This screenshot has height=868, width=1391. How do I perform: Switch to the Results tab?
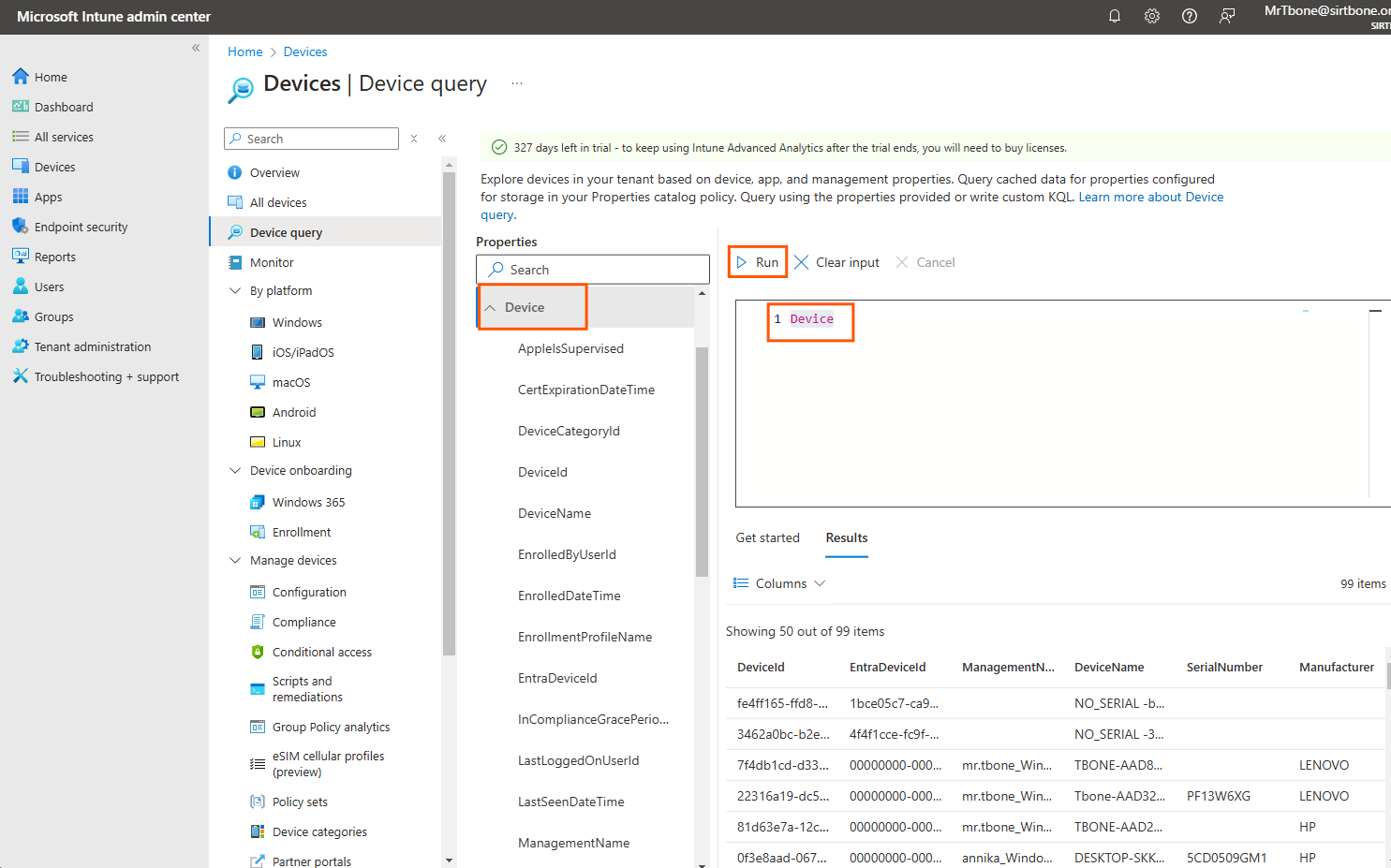point(846,537)
